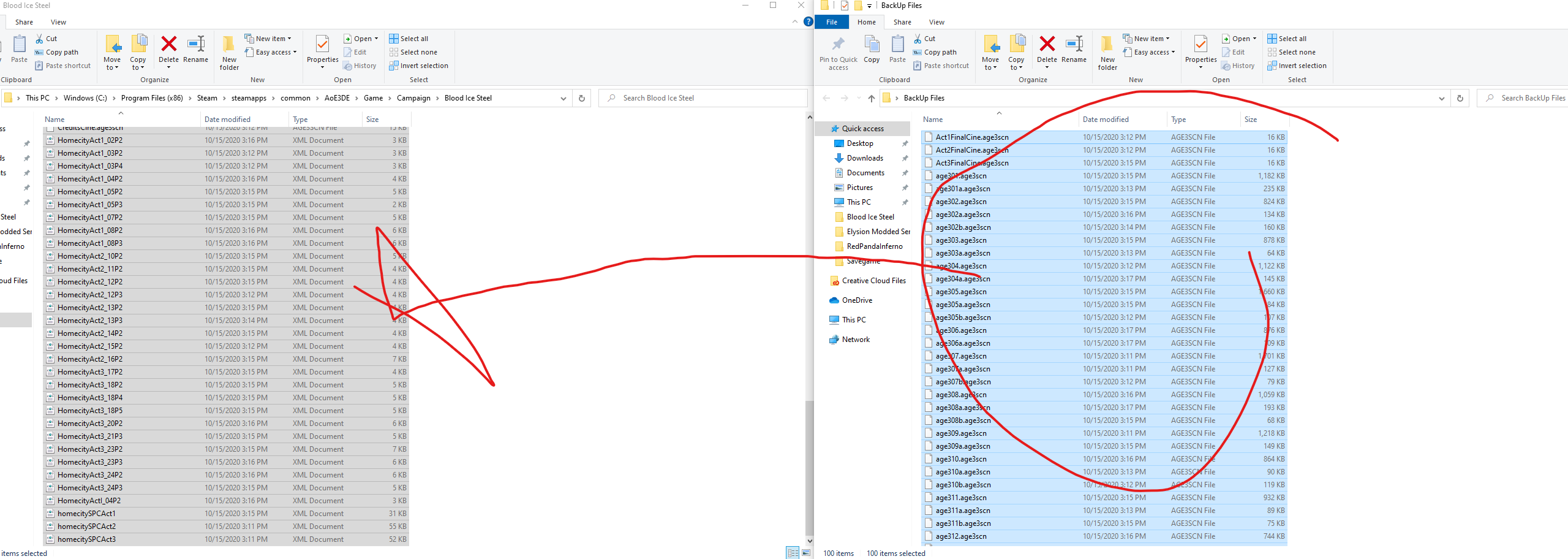Screen dimensions: 1568x559
Task: Click the Search Blood Ice Steel field
Action: click(703, 98)
